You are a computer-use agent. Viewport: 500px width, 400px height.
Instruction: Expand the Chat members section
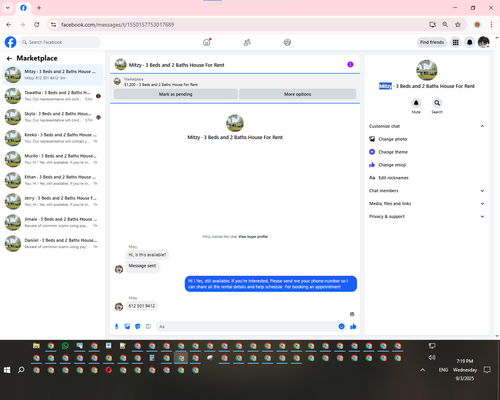426,191
